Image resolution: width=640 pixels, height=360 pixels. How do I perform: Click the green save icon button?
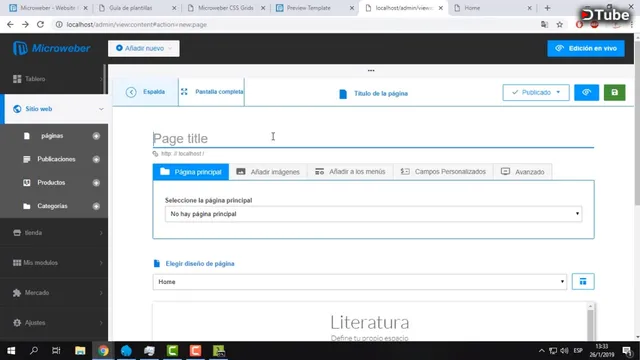click(614, 93)
